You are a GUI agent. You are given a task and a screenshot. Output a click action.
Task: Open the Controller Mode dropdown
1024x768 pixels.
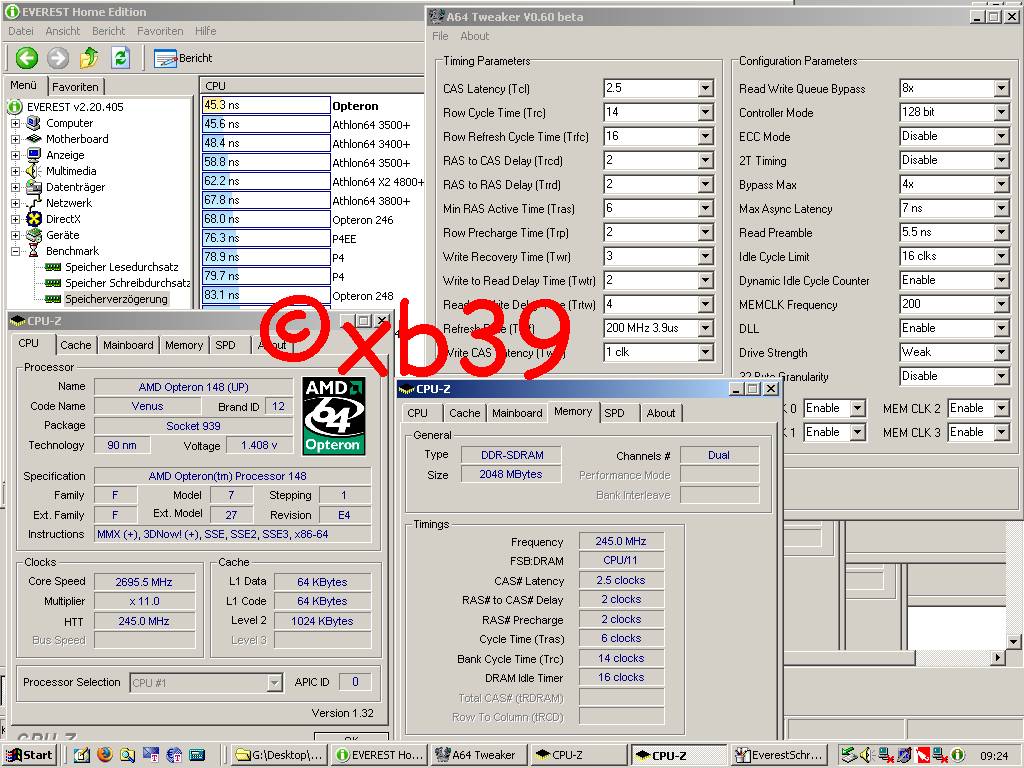pyautogui.click(x=1002, y=112)
